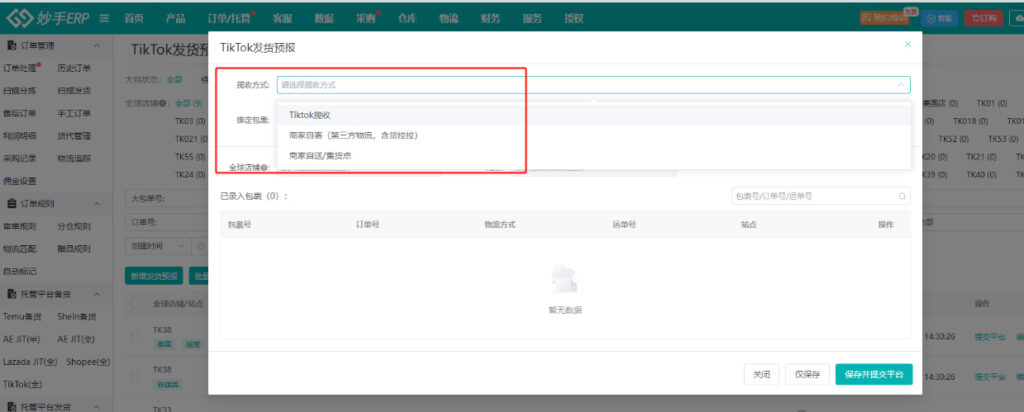This screenshot has width=1024, height=412.
Task: Open Shopee(全) in sidebar
Action: coord(86,362)
